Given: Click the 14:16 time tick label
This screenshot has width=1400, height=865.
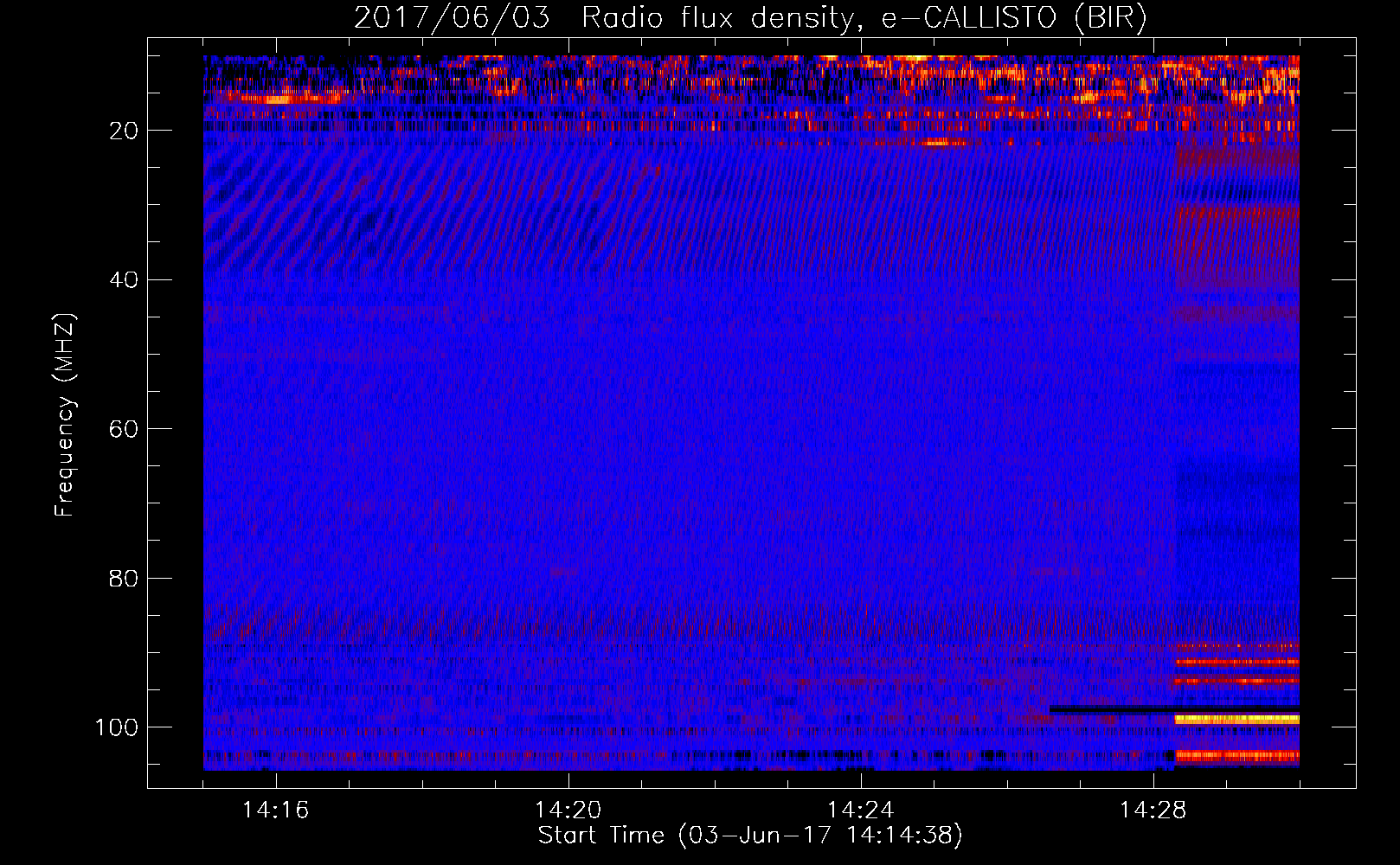Looking at the screenshot, I should [x=276, y=810].
